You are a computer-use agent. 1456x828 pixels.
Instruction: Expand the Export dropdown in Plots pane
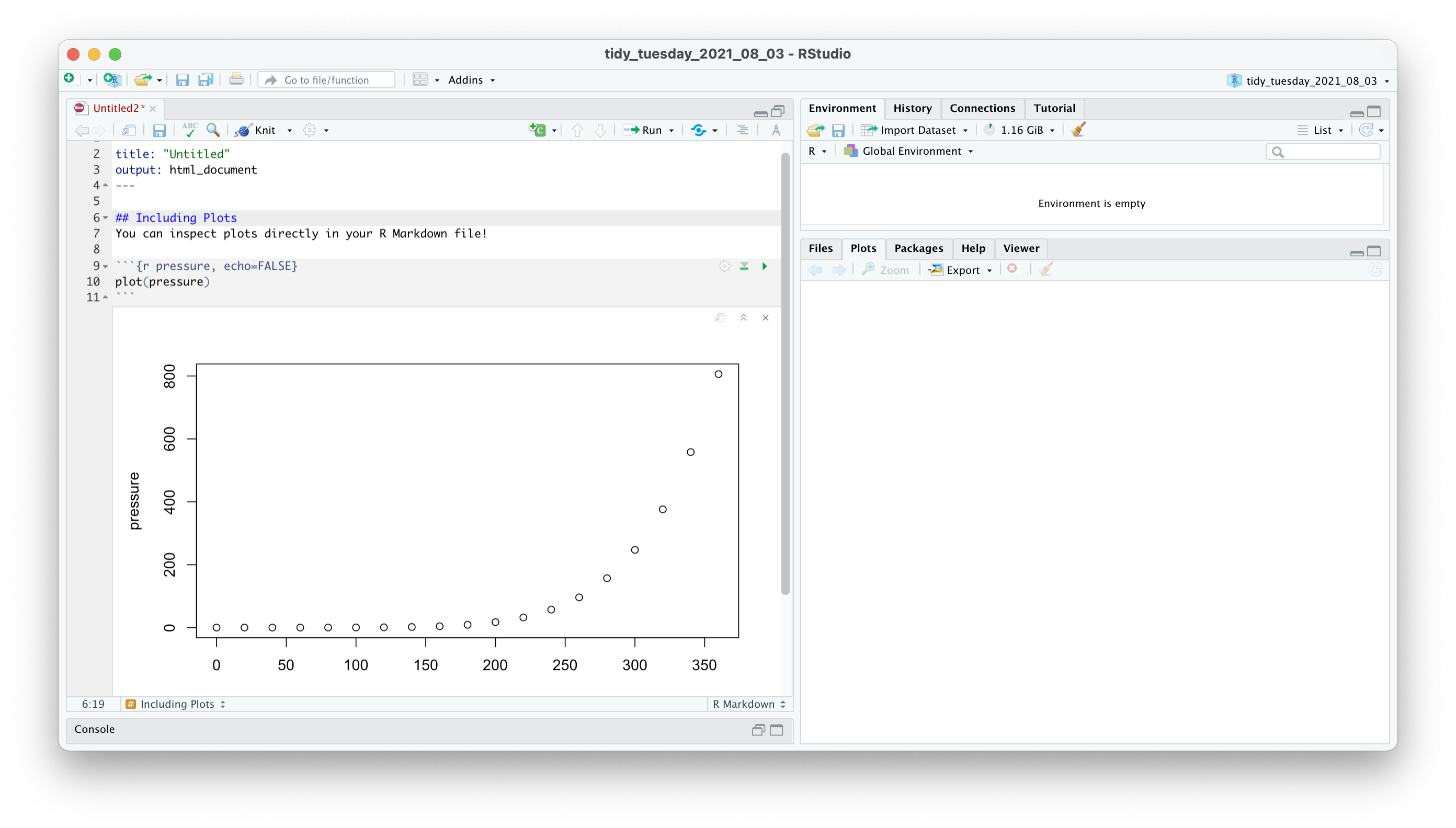(962, 270)
